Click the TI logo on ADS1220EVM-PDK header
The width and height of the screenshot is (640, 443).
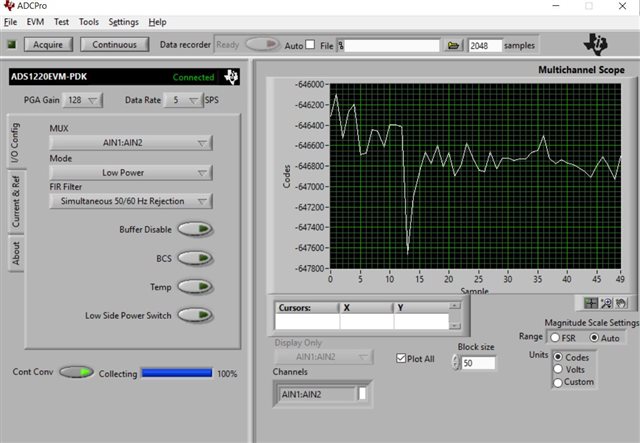[x=231, y=76]
